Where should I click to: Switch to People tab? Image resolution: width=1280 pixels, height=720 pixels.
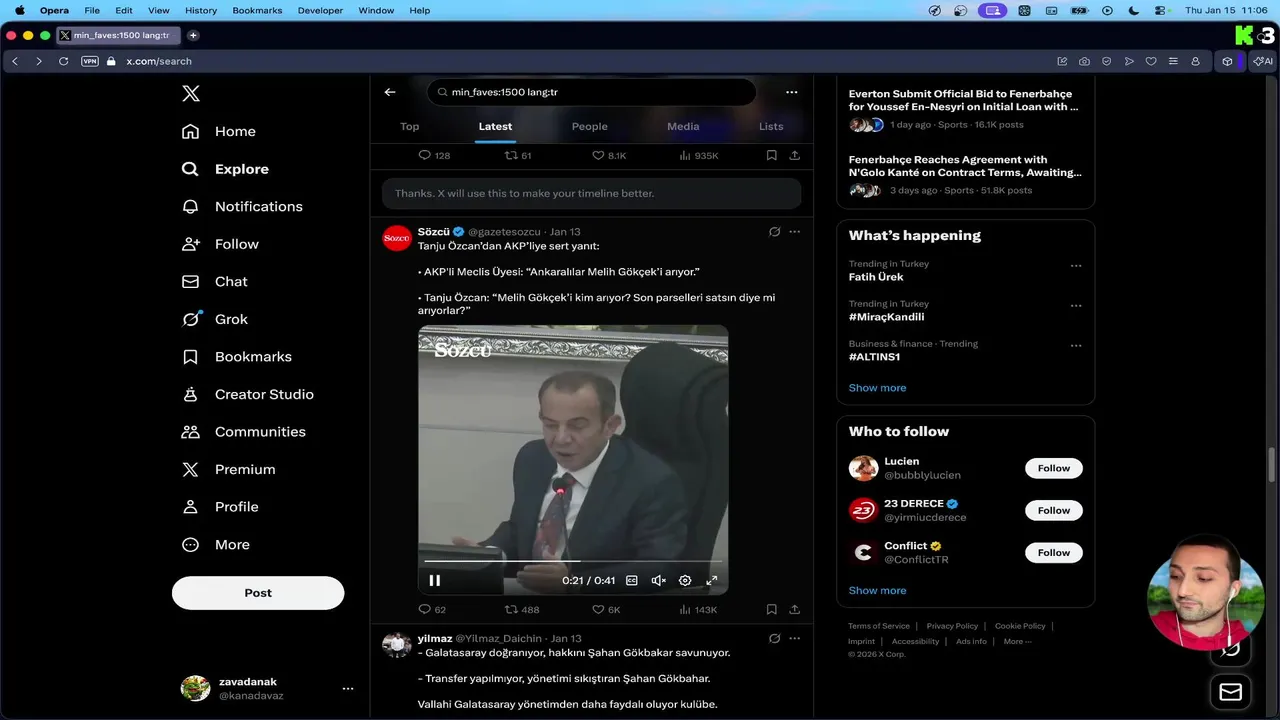click(590, 126)
